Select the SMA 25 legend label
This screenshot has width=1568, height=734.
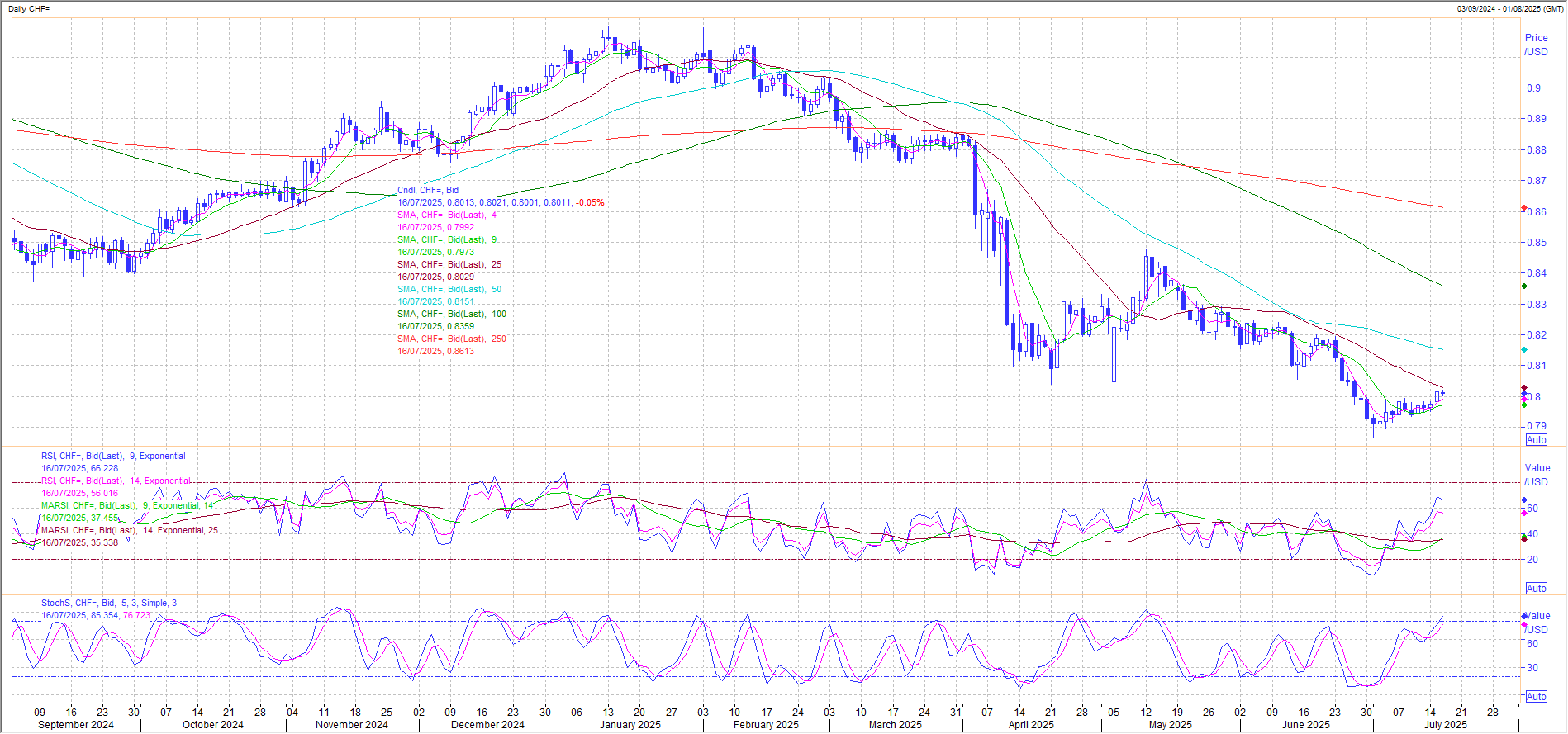click(449, 264)
